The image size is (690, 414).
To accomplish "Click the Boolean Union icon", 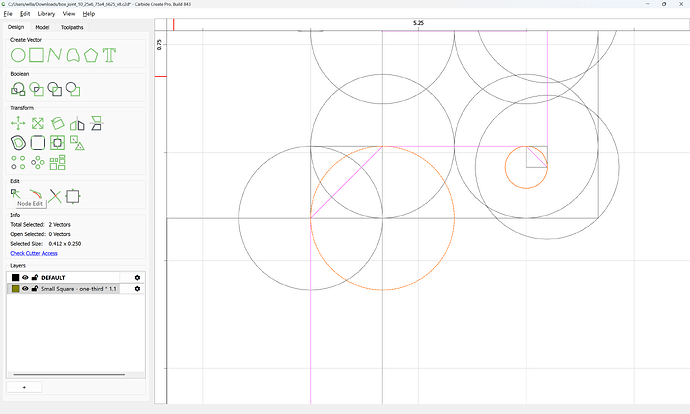I will (18, 89).
